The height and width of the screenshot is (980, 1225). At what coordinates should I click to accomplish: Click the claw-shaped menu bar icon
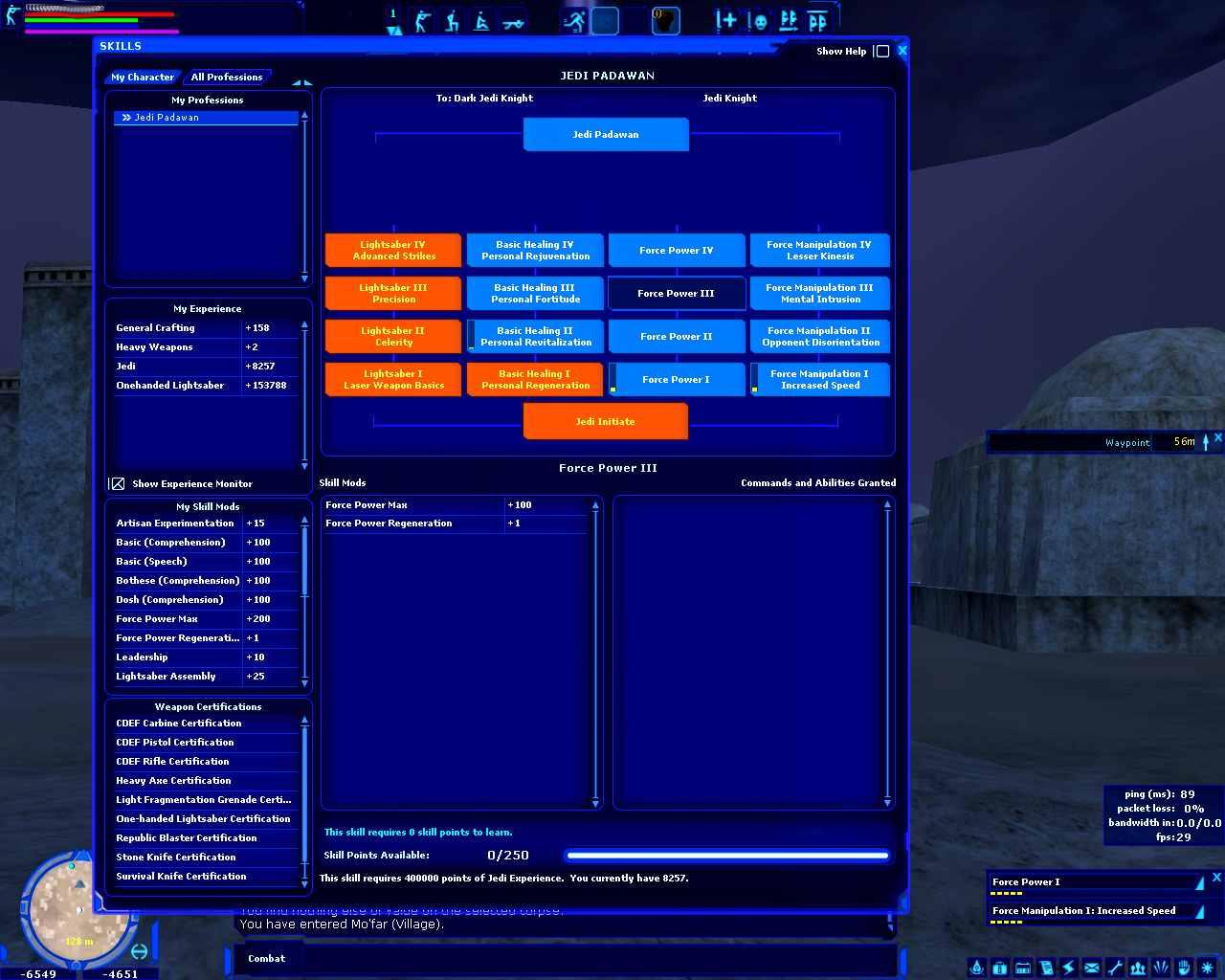click(x=1160, y=968)
